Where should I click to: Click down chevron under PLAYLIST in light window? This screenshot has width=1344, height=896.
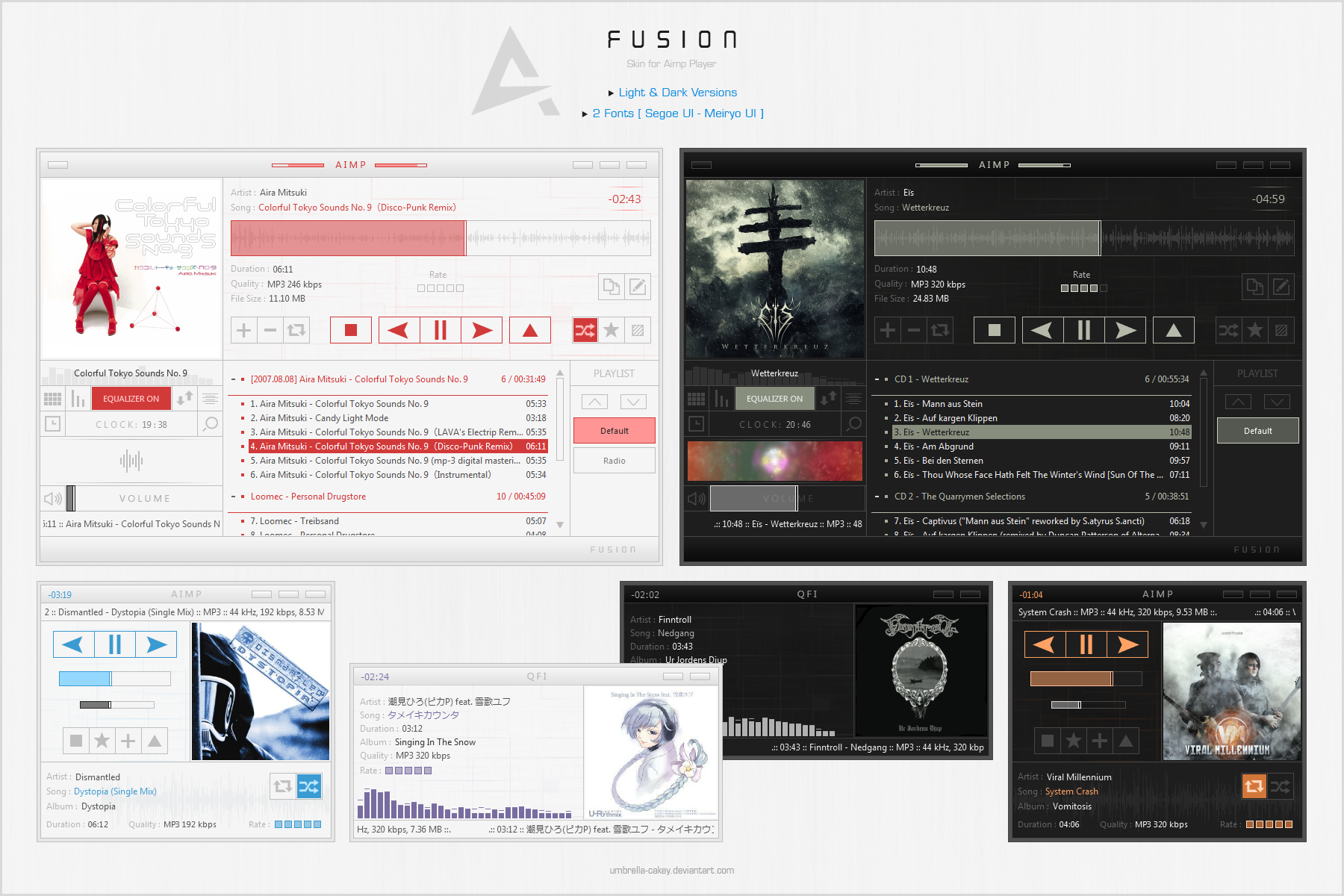click(633, 402)
